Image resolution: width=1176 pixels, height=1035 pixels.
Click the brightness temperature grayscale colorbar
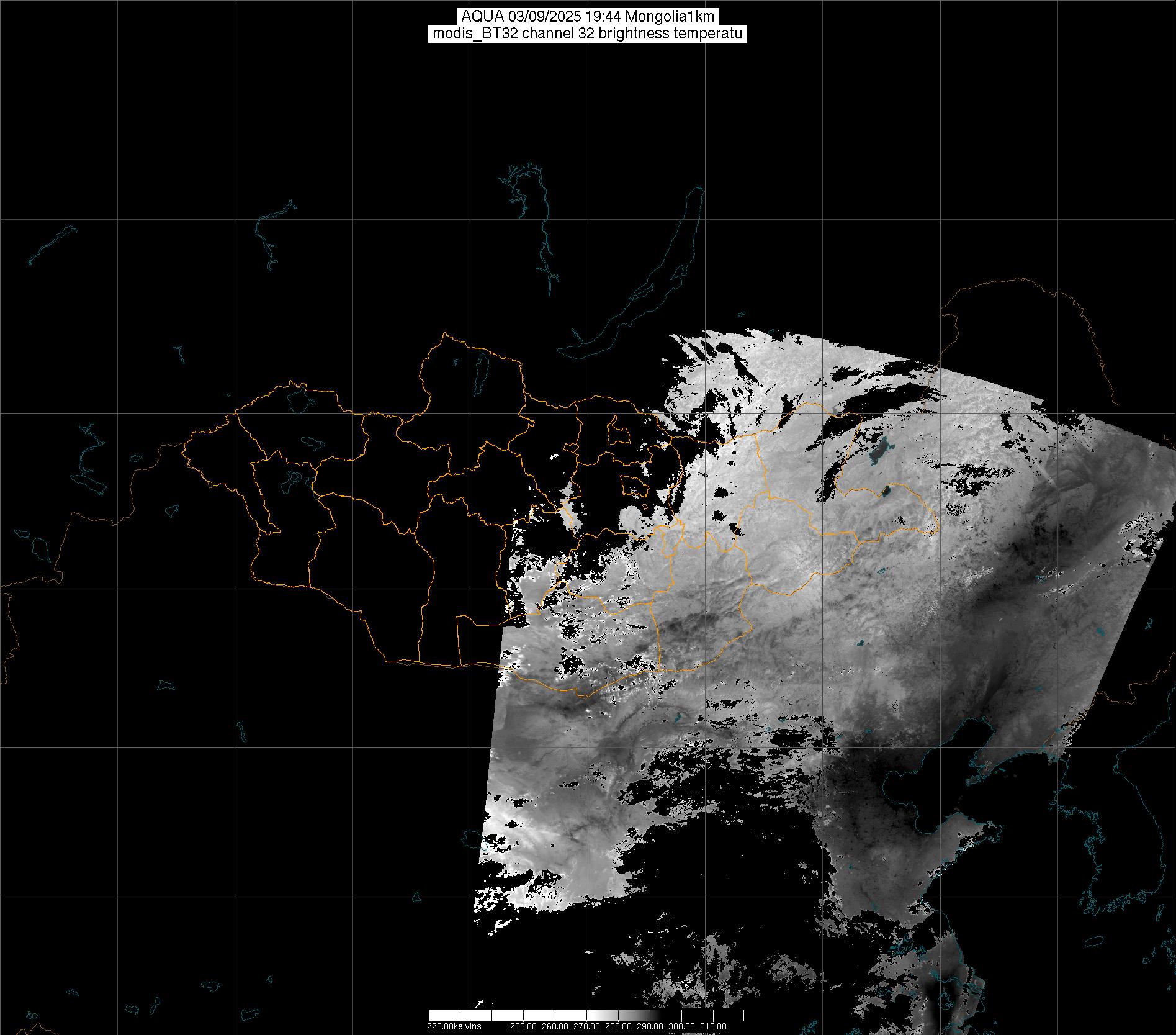coord(586,1015)
